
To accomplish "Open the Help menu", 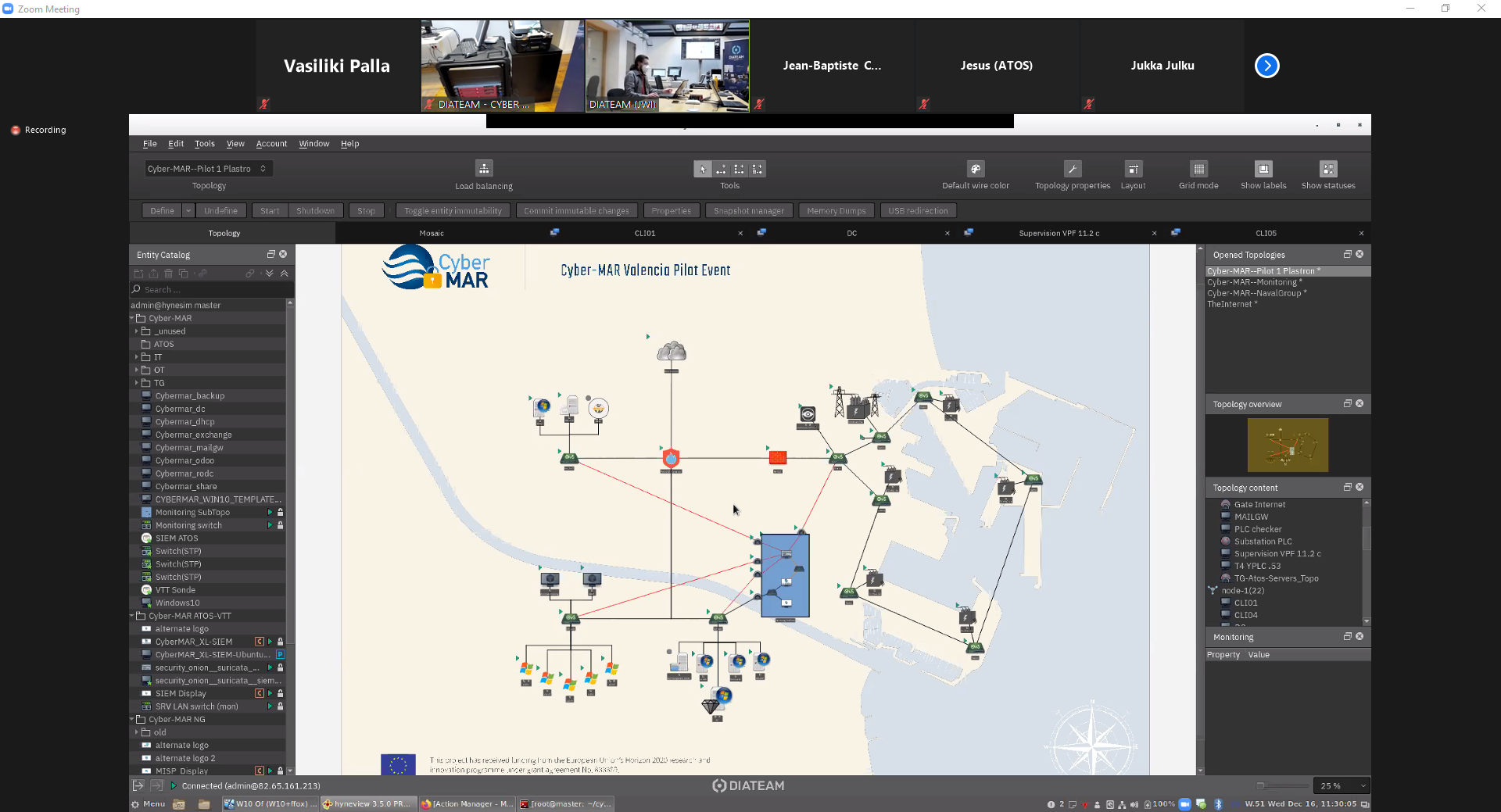I will click(349, 144).
